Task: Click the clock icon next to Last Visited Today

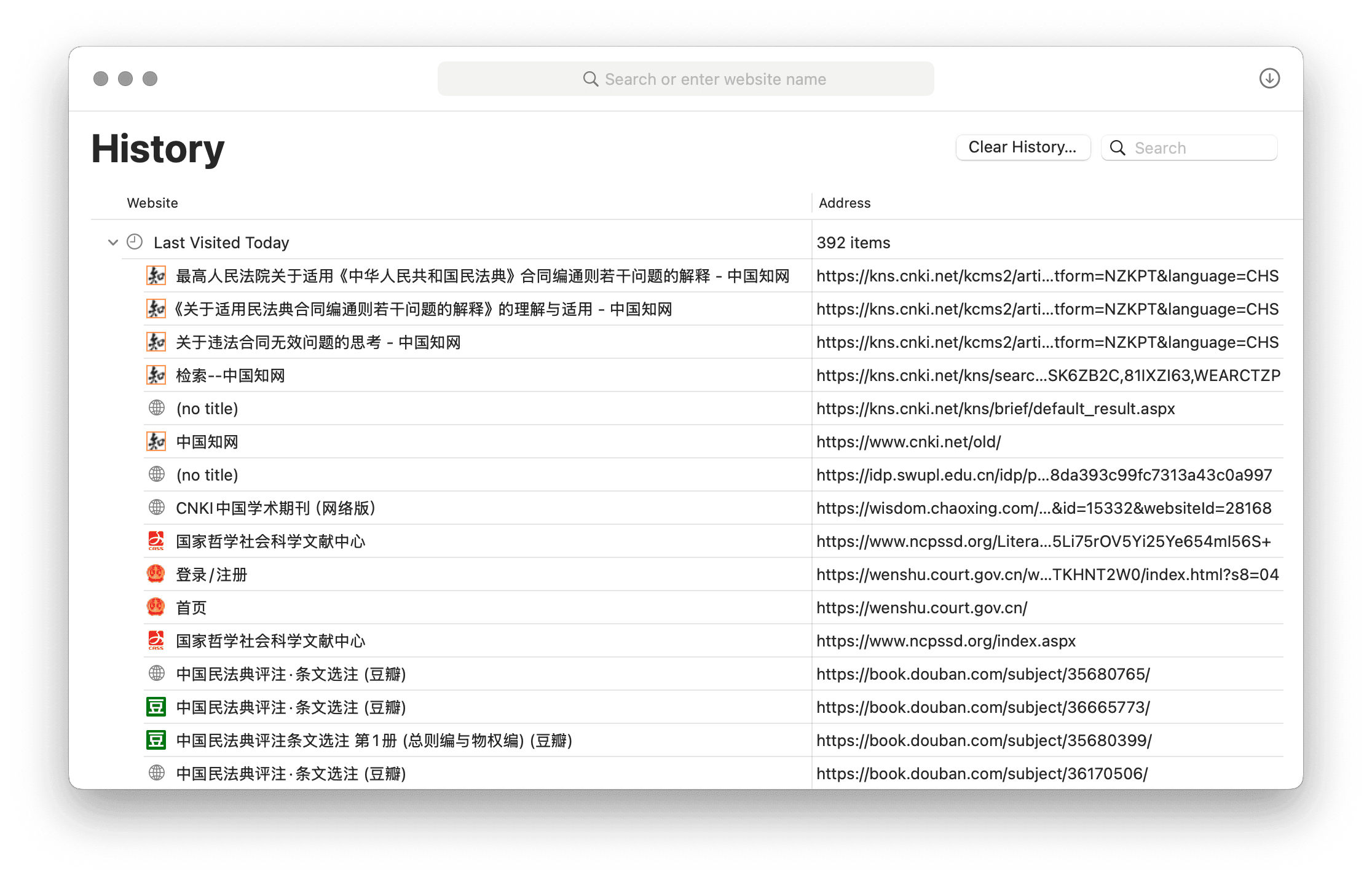Action: (135, 242)
